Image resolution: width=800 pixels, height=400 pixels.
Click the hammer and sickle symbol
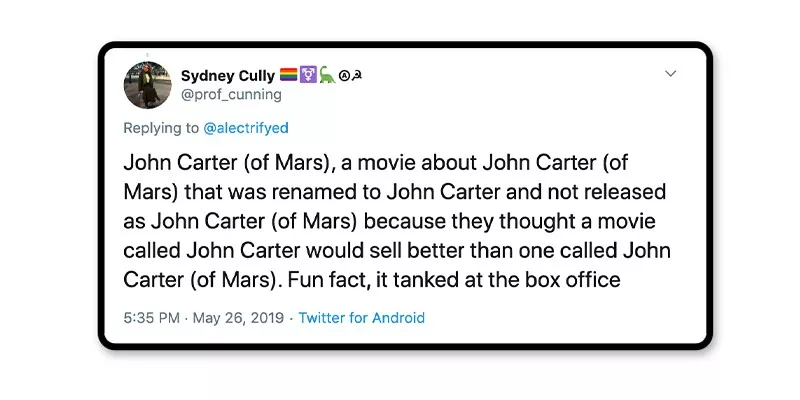357,75
